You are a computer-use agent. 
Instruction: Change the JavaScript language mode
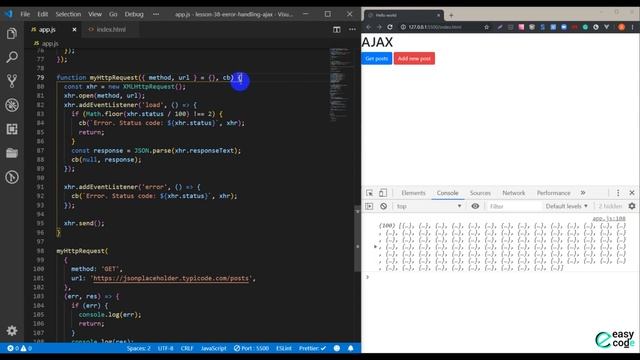point(213,348)
